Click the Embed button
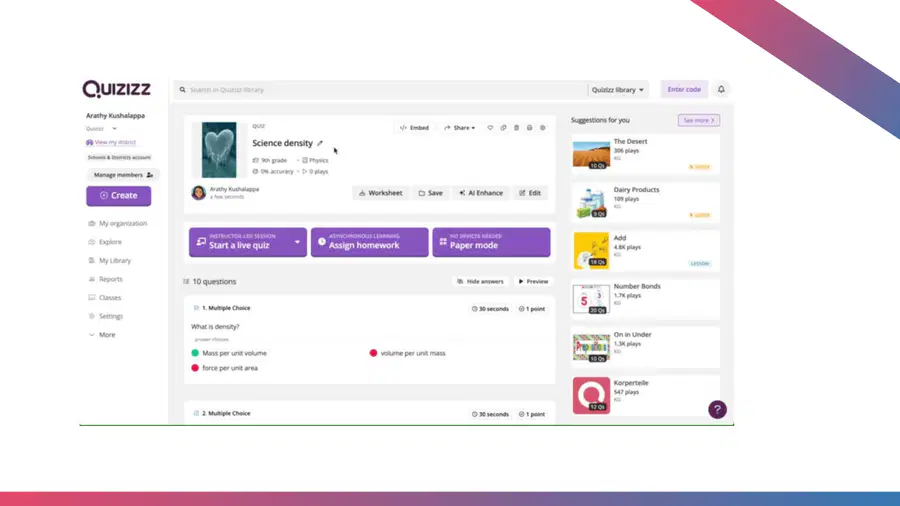 coord(414,128)
